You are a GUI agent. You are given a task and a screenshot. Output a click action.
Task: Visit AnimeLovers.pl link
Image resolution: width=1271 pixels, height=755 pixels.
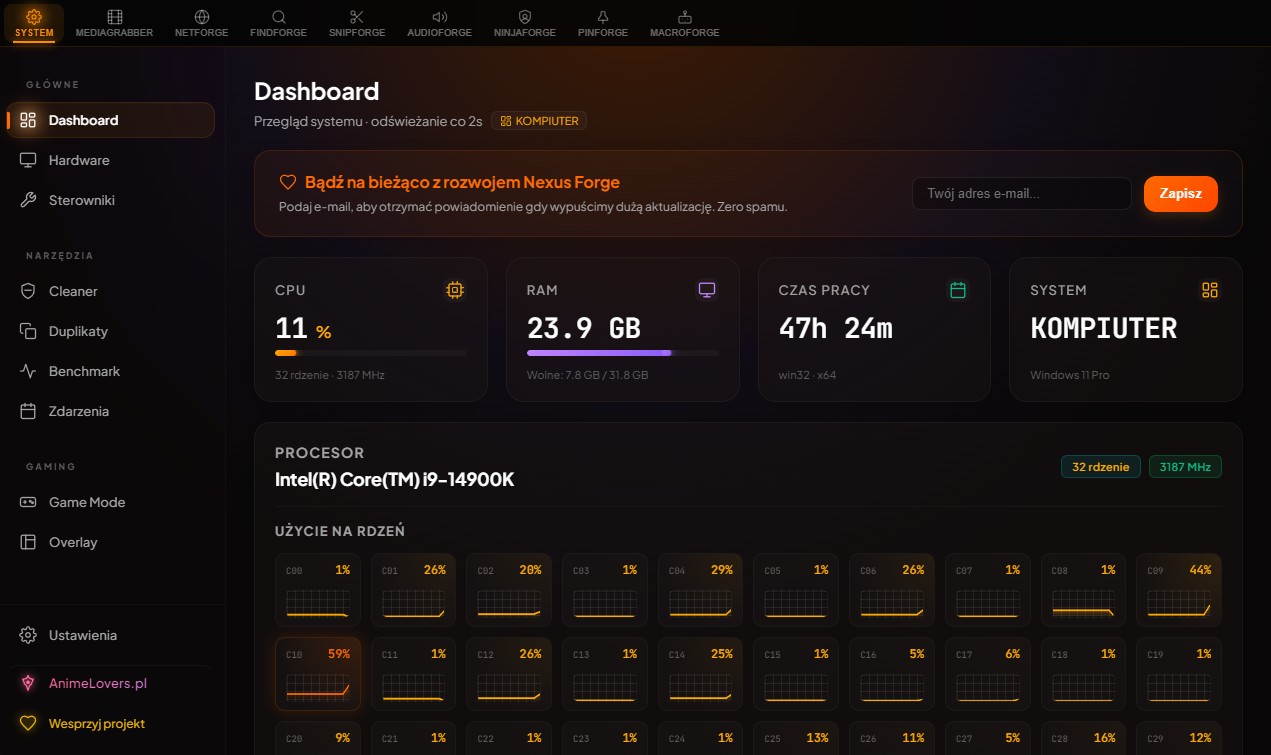tap(111, 683)
